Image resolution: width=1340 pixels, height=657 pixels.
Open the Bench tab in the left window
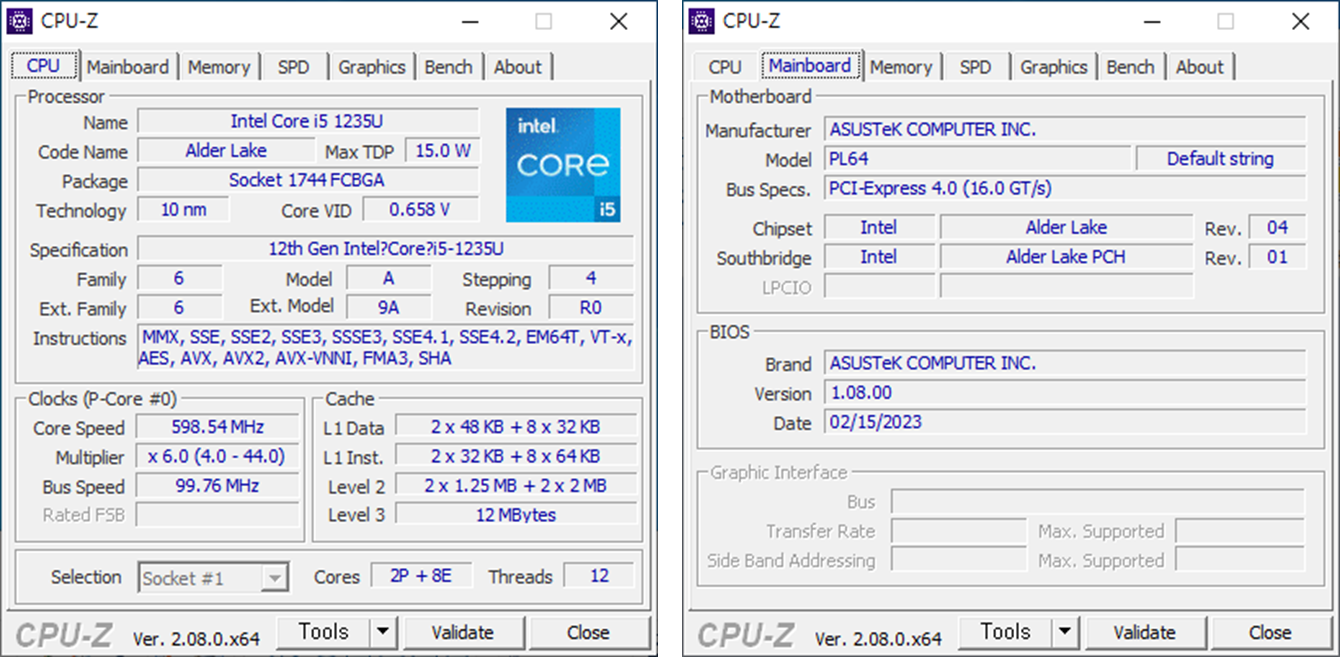tap(449, 67)
